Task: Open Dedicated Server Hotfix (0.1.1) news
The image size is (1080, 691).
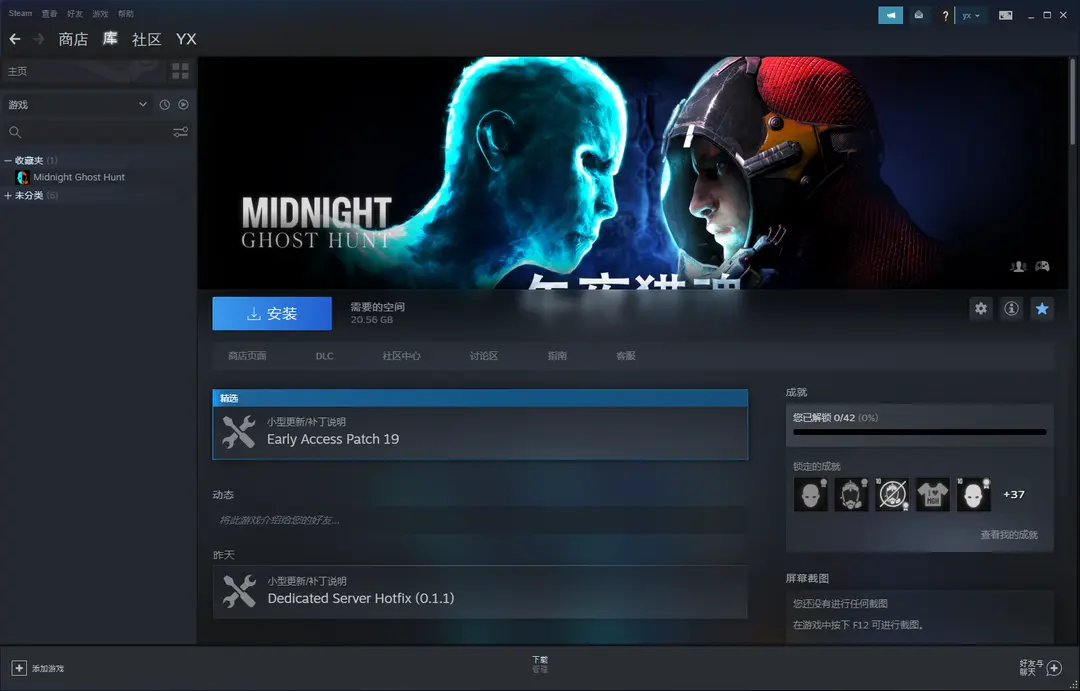Action: pos(480,592)
